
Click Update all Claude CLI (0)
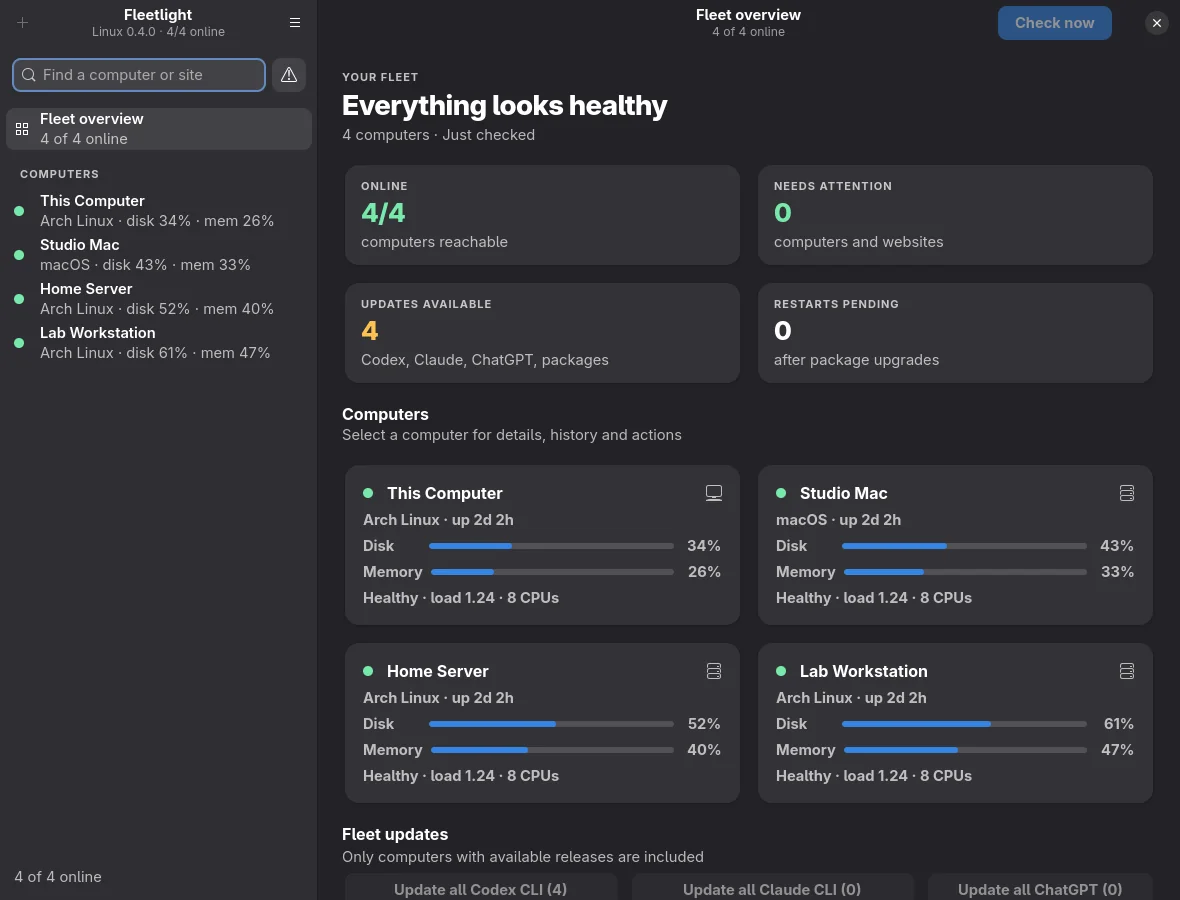[x=772, y=888]
